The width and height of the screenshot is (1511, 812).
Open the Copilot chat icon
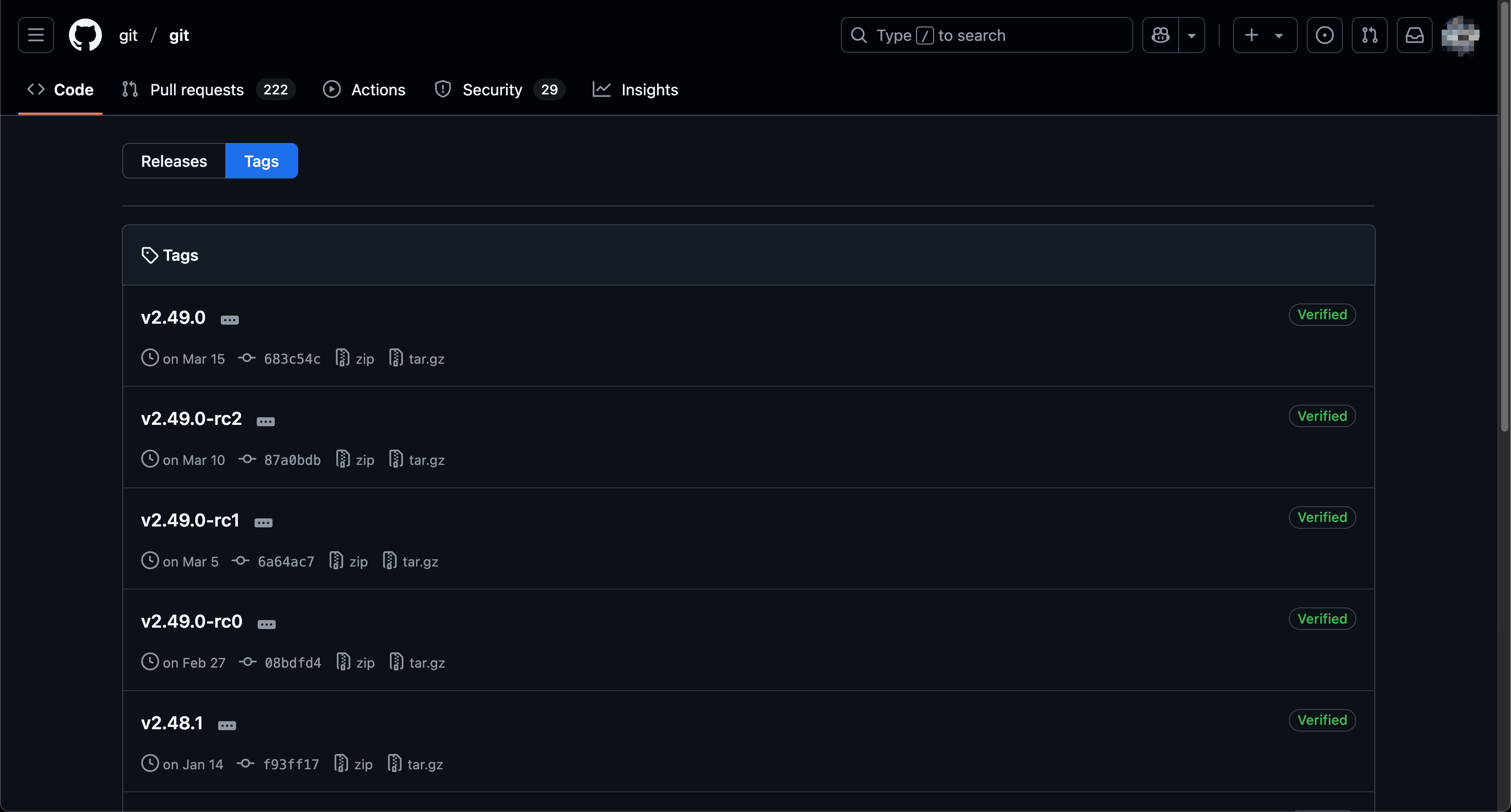point(1160,35)
